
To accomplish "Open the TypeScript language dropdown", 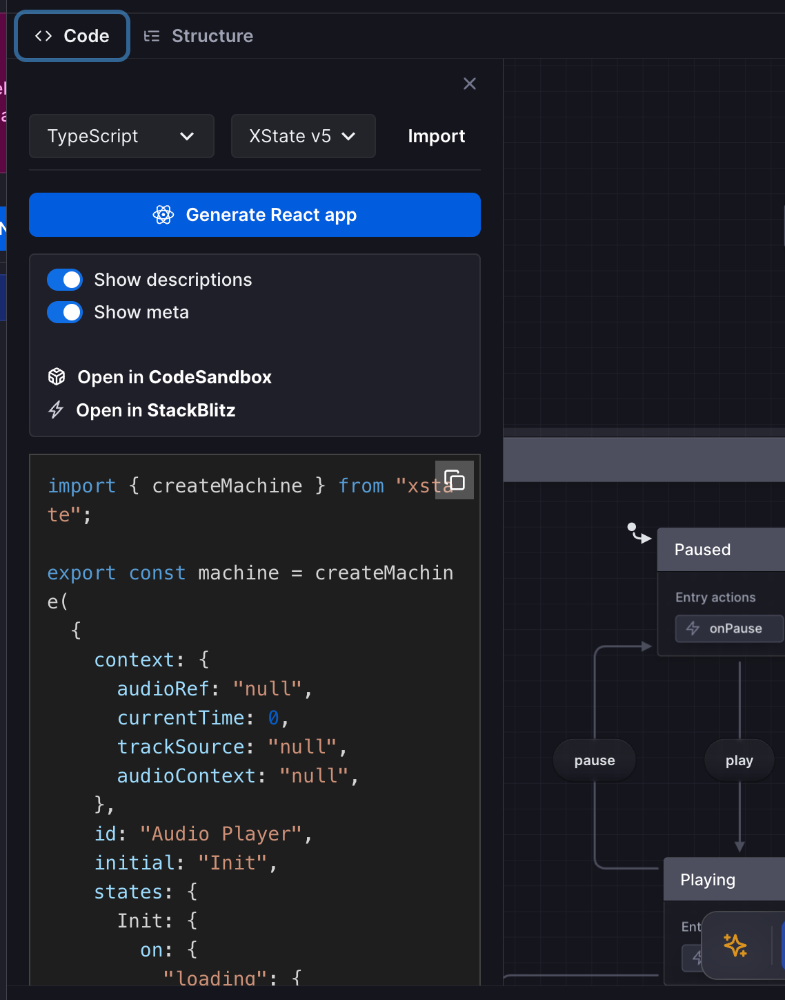I will [x=121, y=136].
